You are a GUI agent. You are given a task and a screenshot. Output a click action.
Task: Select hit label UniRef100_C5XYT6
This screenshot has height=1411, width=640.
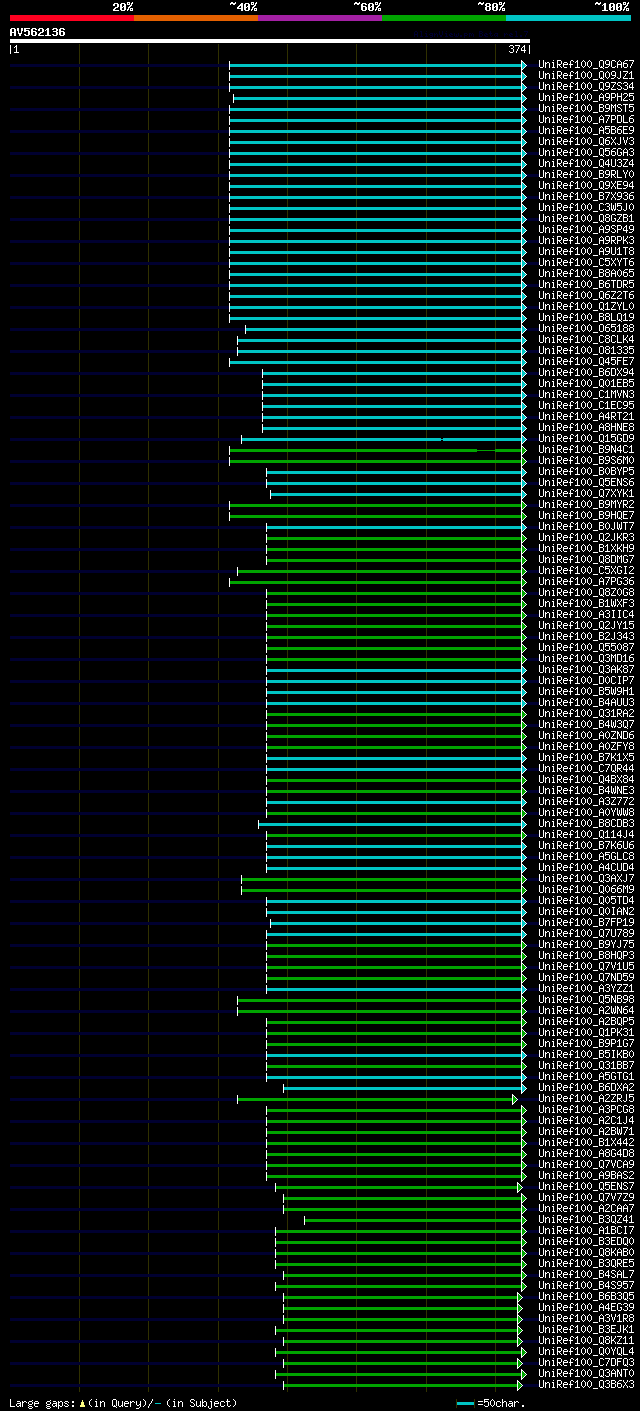586,262
